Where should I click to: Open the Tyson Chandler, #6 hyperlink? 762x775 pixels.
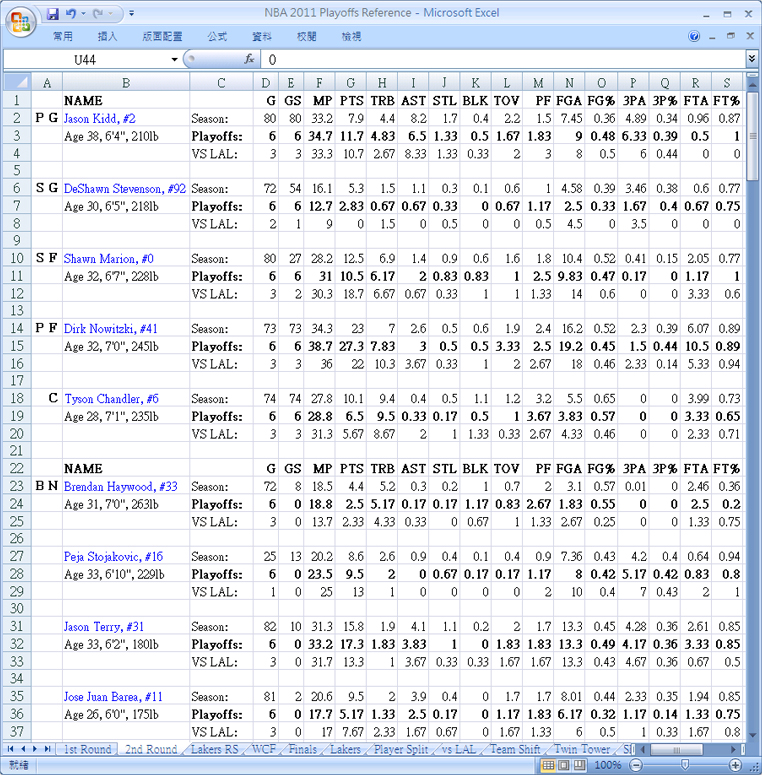tap(112, 399)
